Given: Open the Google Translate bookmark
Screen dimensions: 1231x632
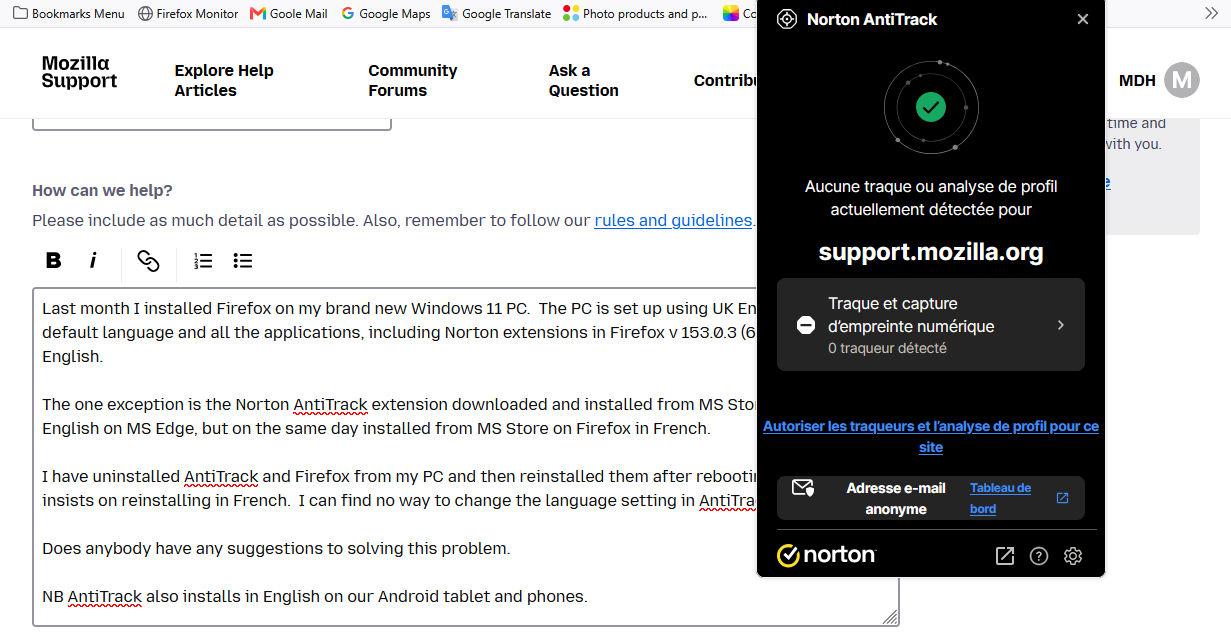Looking at the screenshot, I should (497, 14).
